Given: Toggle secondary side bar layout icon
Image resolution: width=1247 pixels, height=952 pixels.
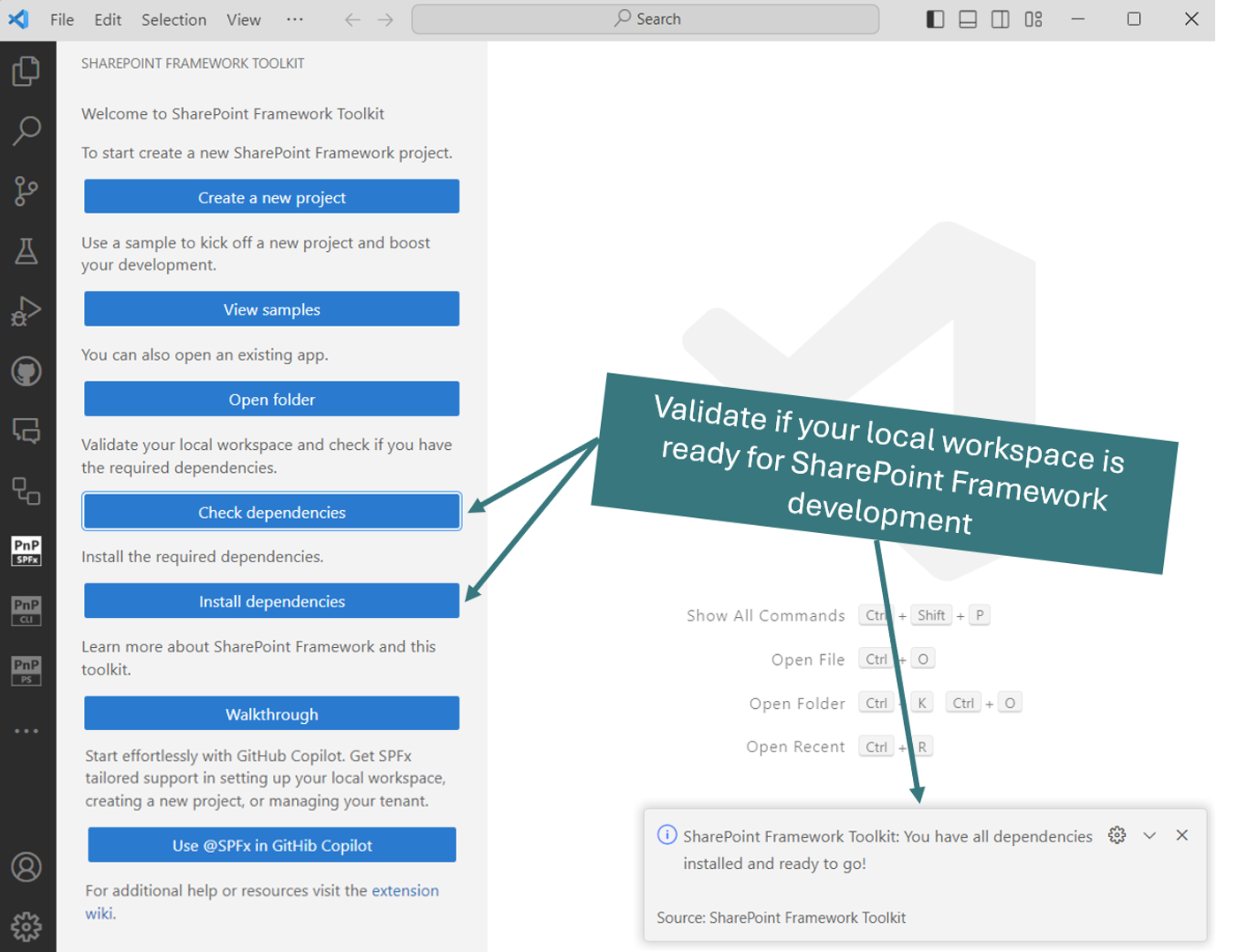Looking at the screenshot, I should 1000,19.
